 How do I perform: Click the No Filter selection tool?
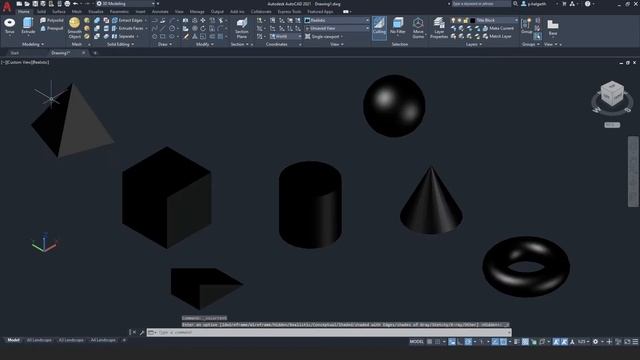click(398, 26)
